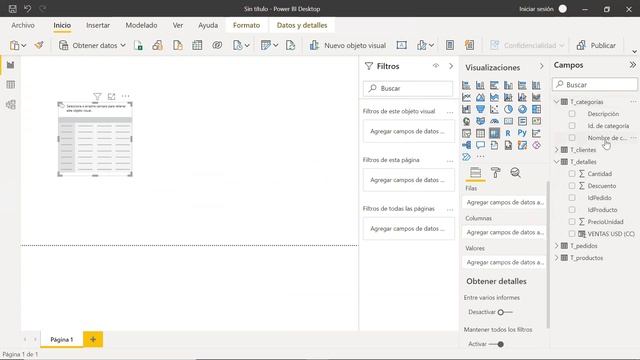
Task: Select the scatter chart visualization
Action: [494, 109]
